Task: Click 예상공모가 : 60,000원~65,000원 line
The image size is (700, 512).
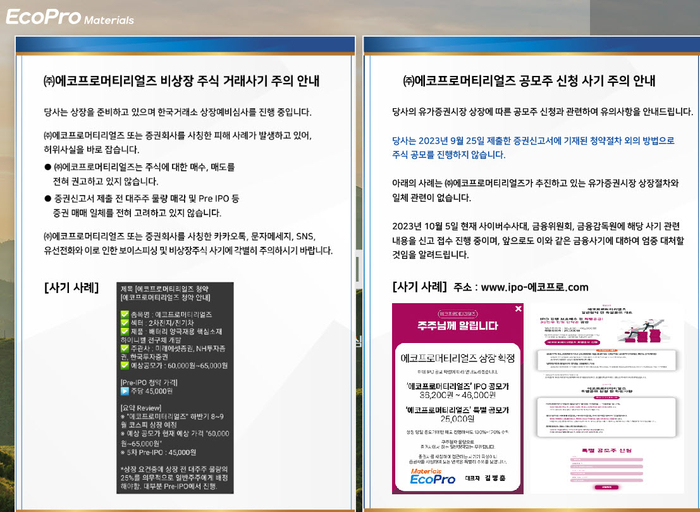Action: (x=174, y=366)
